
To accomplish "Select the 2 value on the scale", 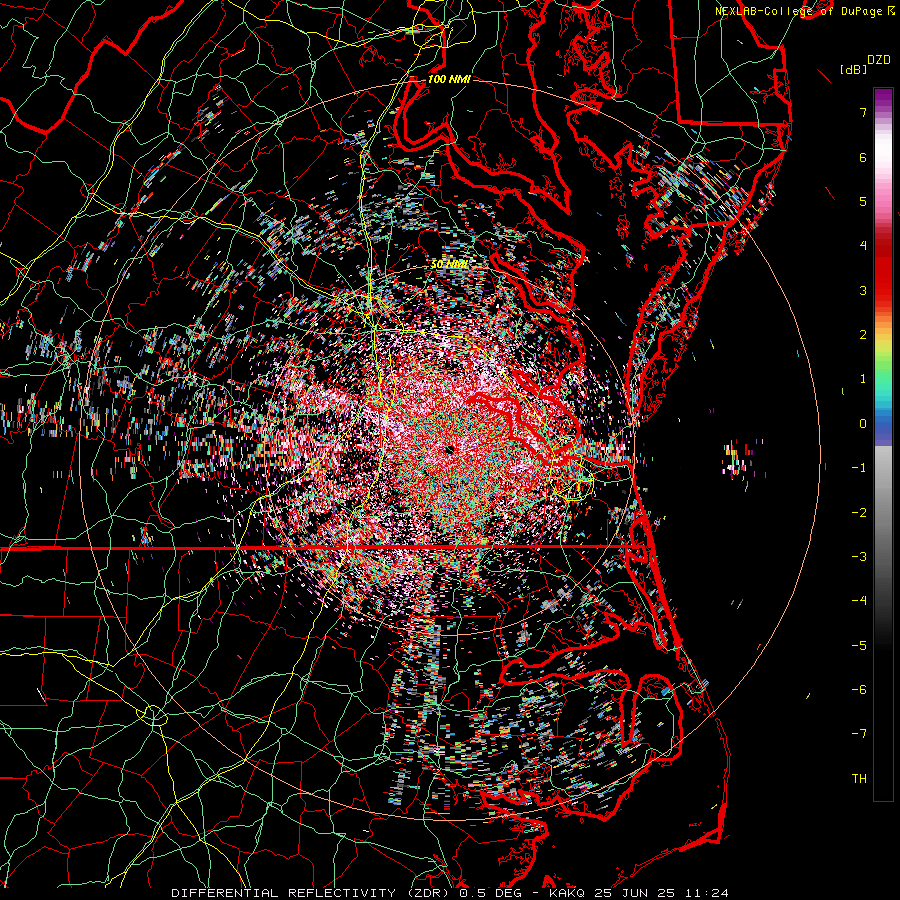I will 863,335.
